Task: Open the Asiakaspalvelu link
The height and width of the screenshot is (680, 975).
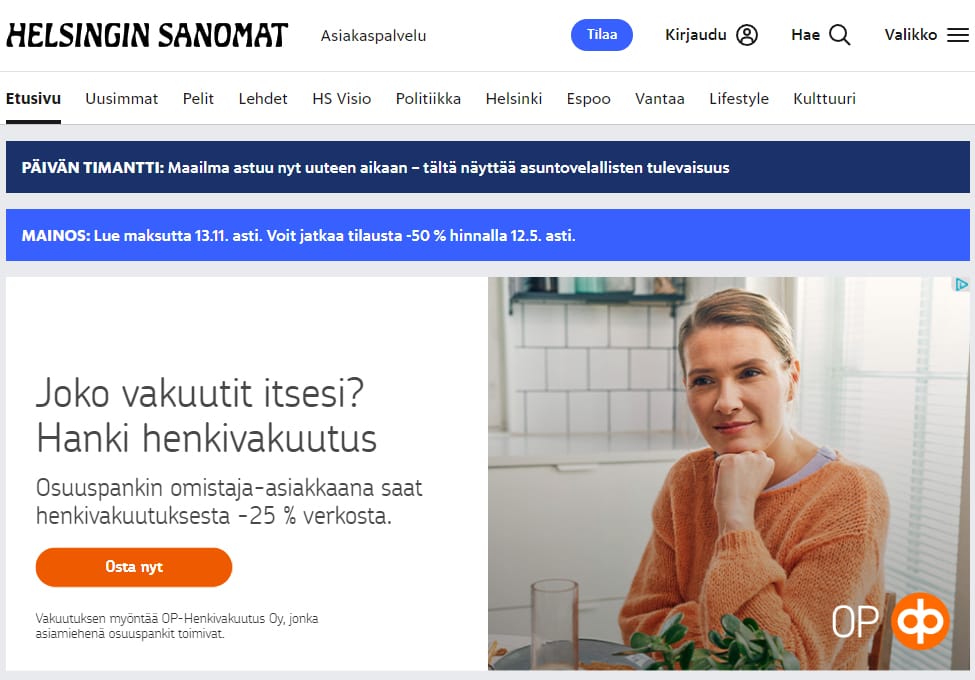Action: 373,35
